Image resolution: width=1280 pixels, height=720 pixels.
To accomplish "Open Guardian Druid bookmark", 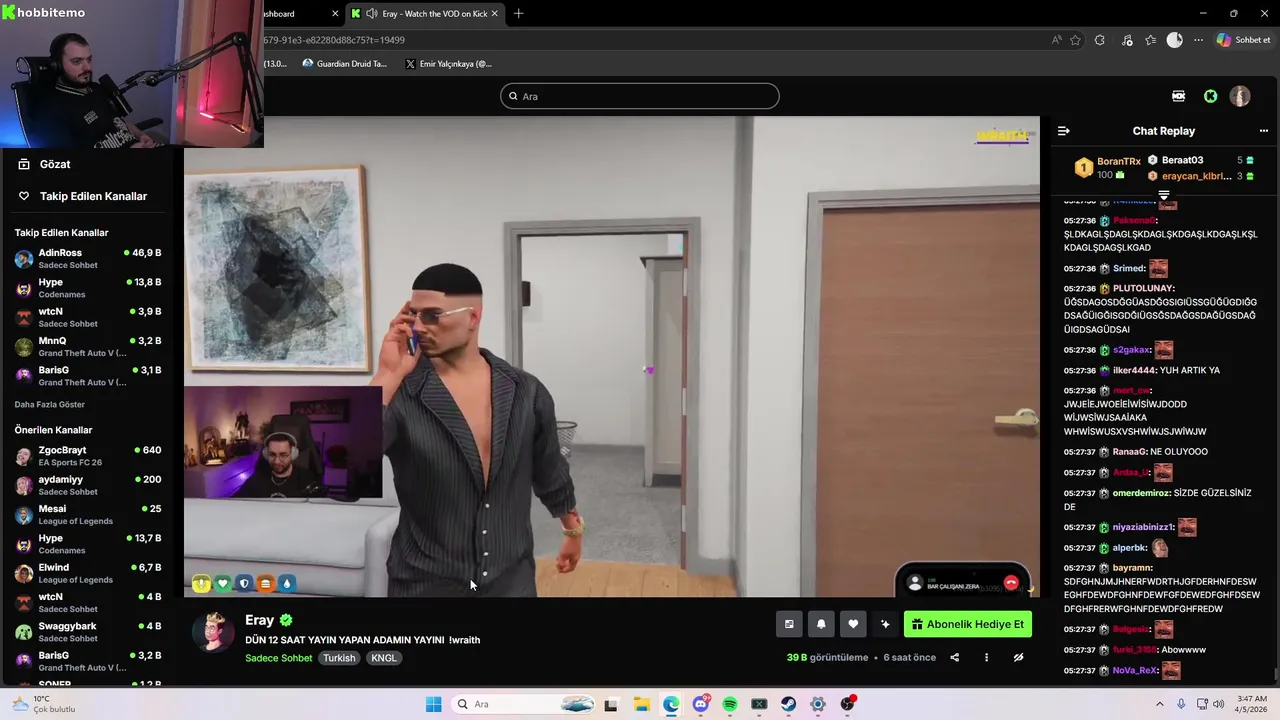I will coord(345,64).
